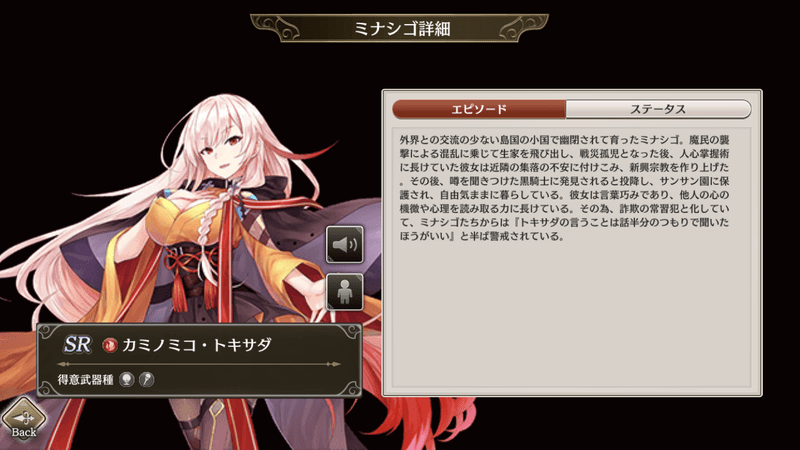Tap the right ornament of title banner
The width and height of the screenshot is (800, 450).
pyautogui.click(x=523, y=28)
